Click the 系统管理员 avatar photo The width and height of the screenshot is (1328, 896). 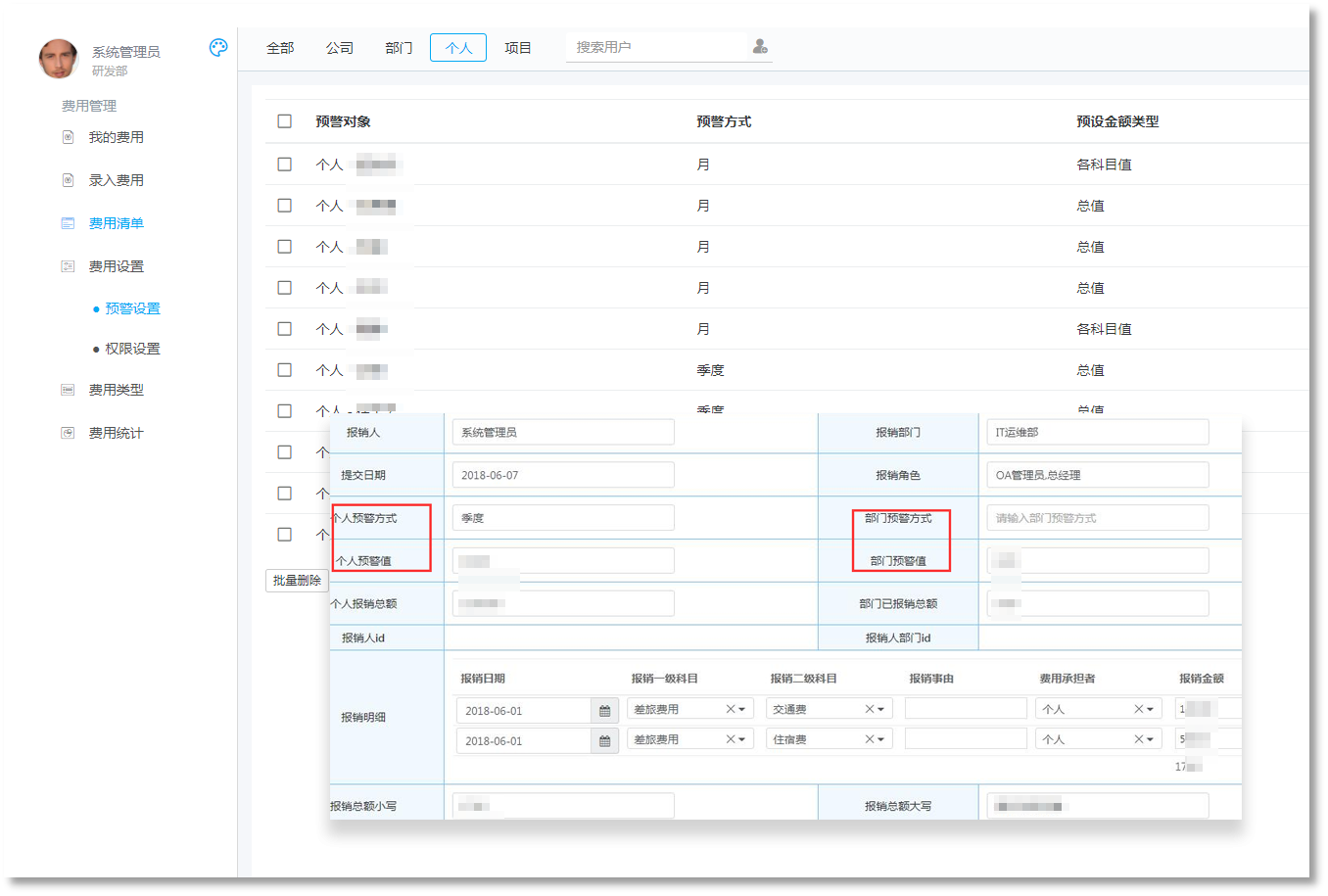tap(59, 59)
